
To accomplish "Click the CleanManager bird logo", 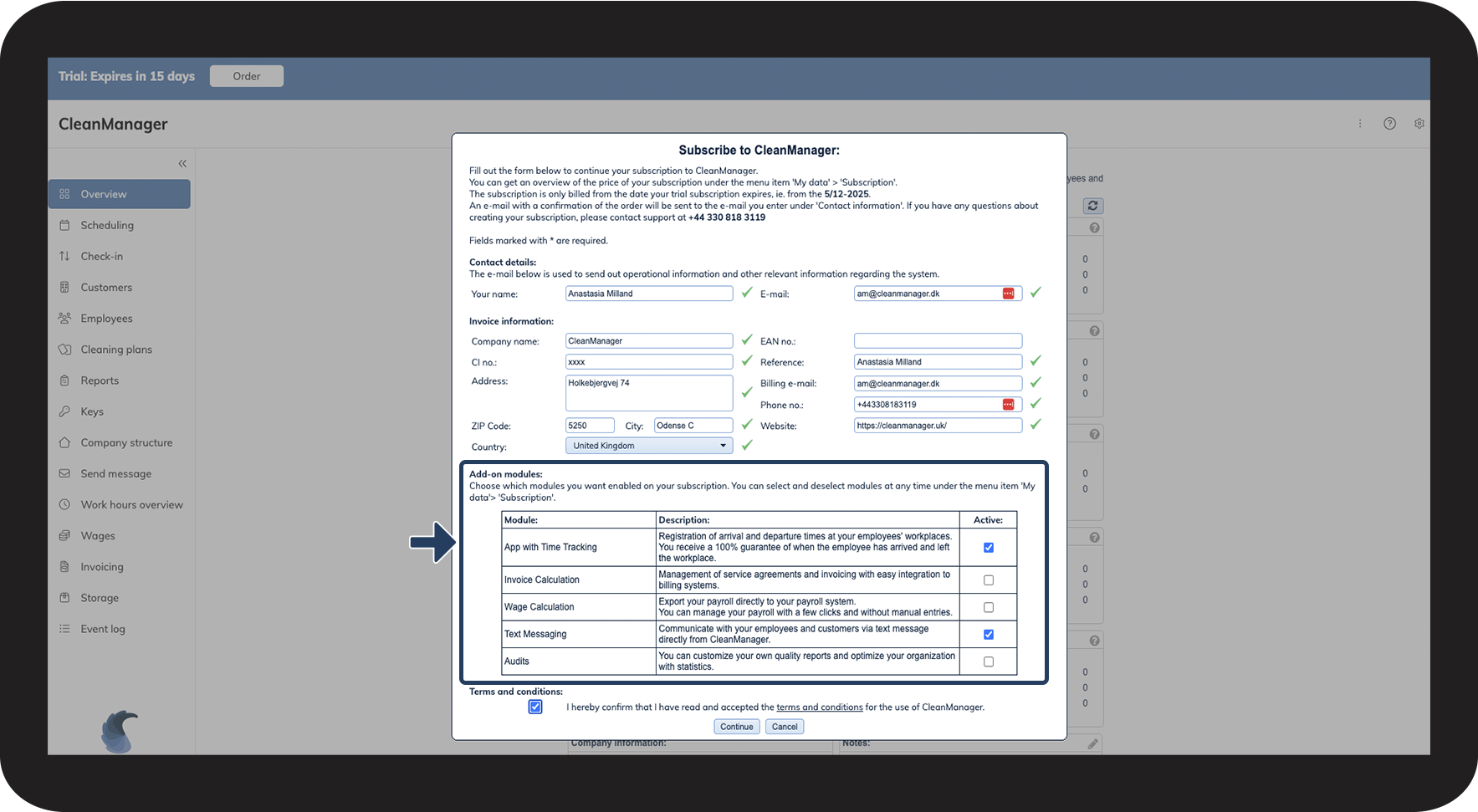I will point(120,732).
